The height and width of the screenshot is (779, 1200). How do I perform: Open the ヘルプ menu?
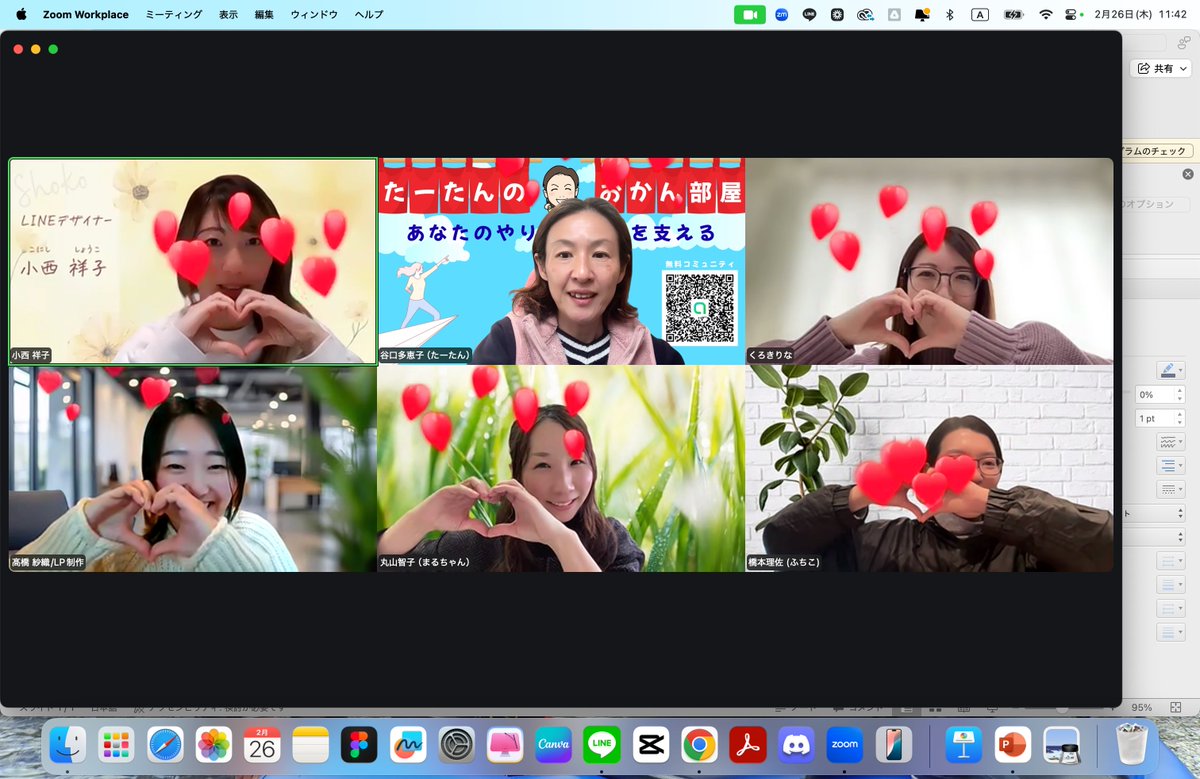(369, 14)
